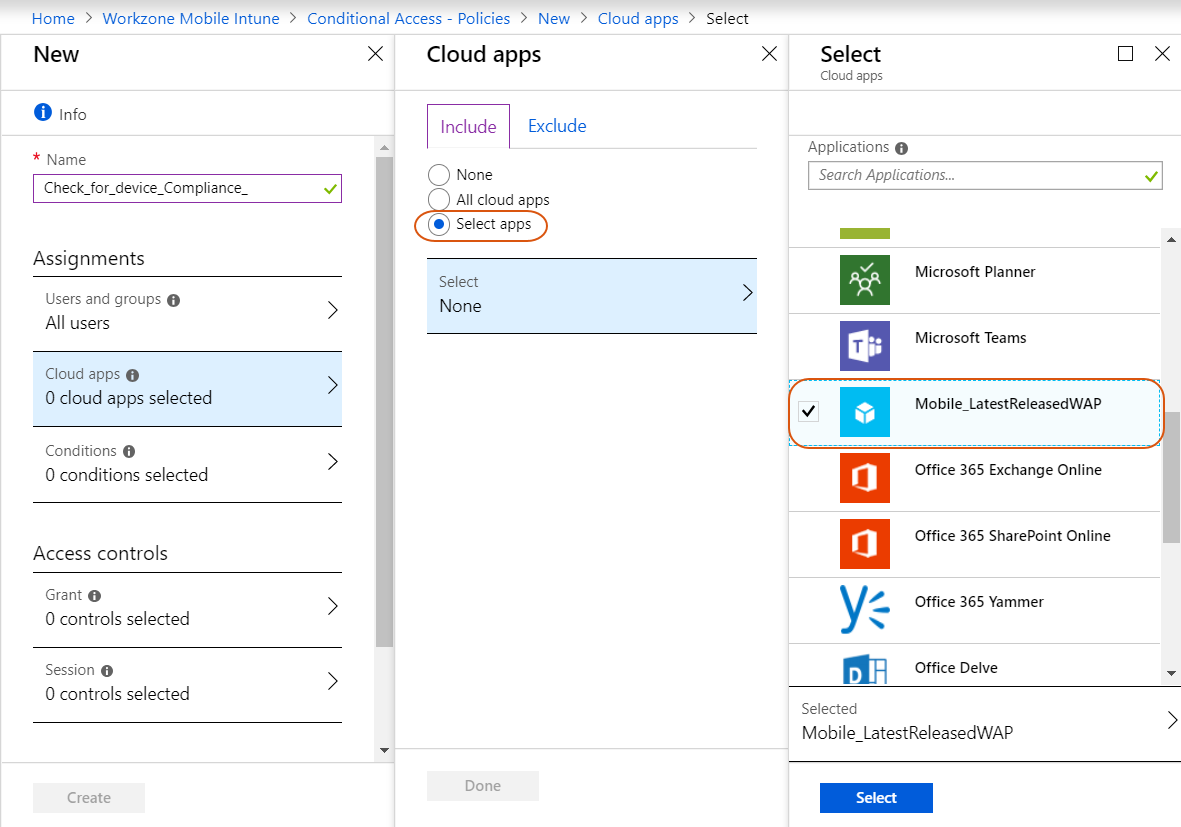Click the Office 365 Yammer icon
1181x827 pixels.
point(865,609)
